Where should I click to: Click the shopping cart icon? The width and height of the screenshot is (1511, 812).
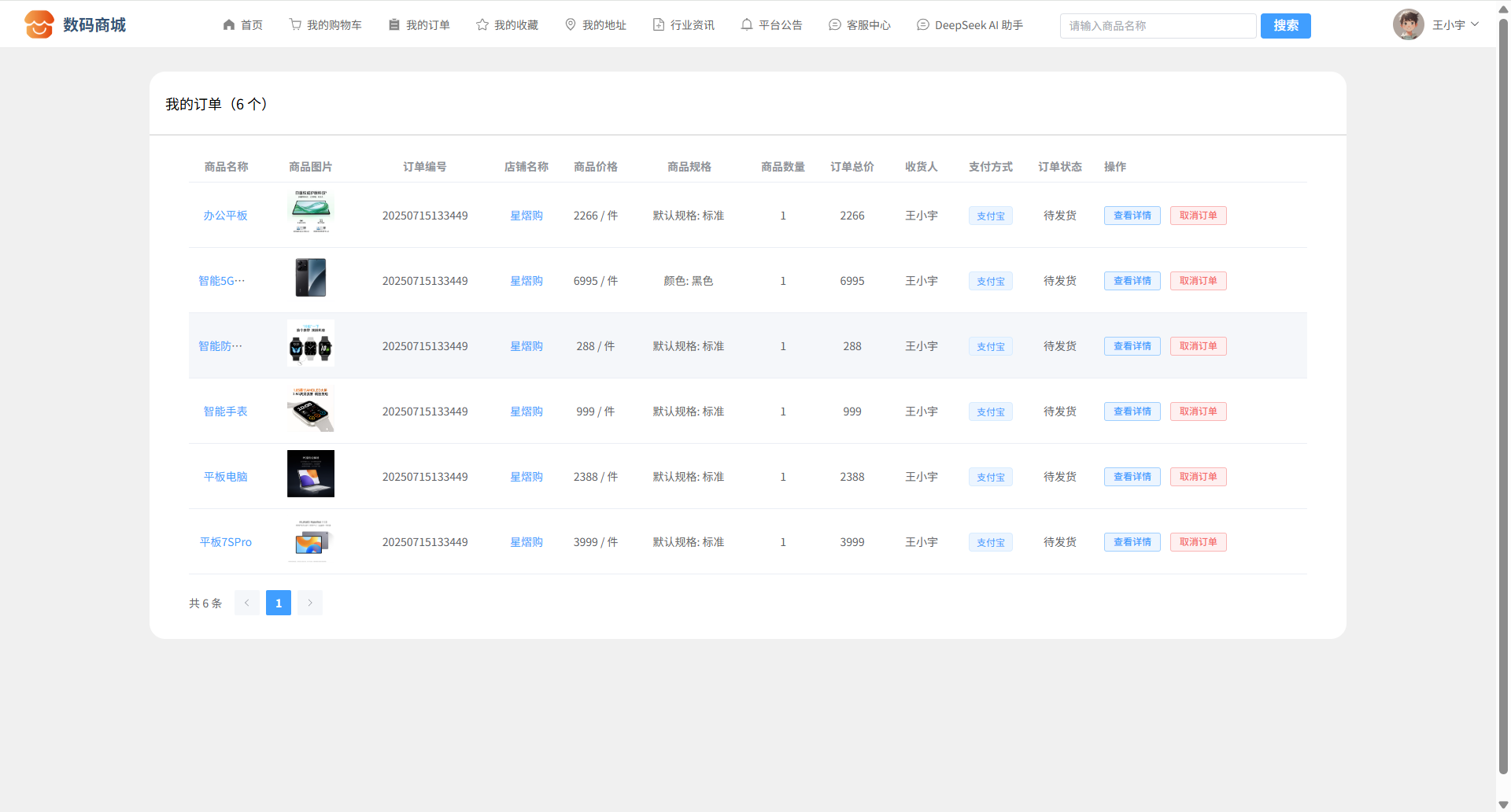click(x=295, y=25)
